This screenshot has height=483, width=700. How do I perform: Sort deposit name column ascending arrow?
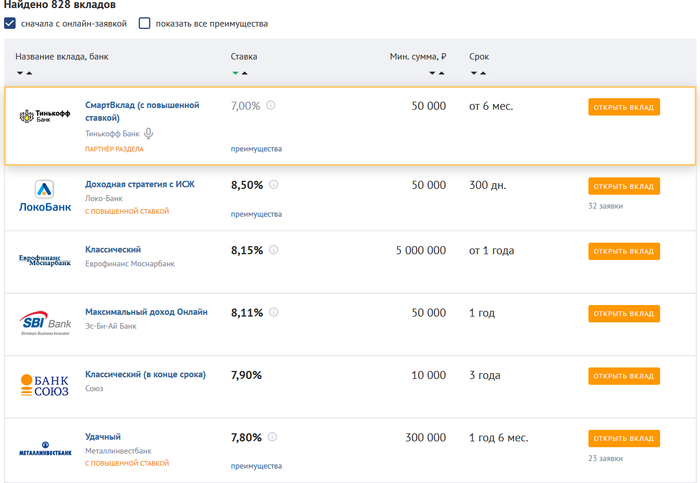point(29,73)
